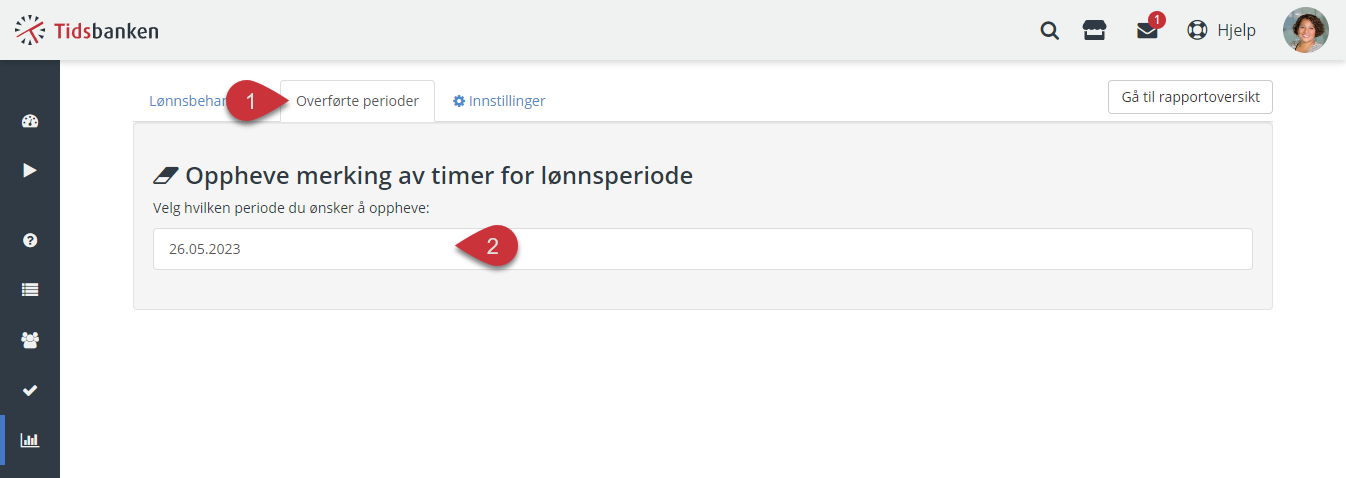This screenshot has width=1346, height=478.
Task: Switch to the Lønnsbehandling tab
Action: pos(187,101)
